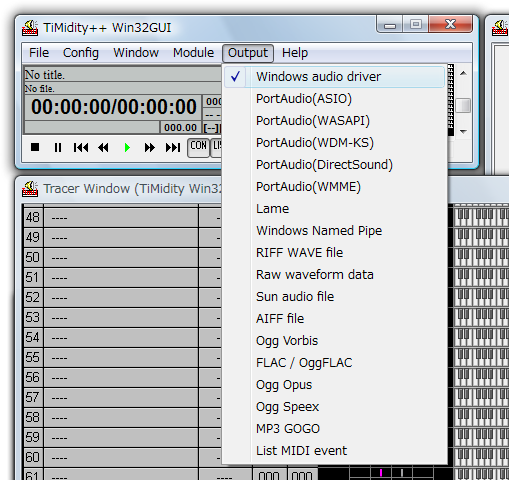Select FLAC / OggFLAC output
The width and height of the screenshot is (509, 480).
pos(334,363)
